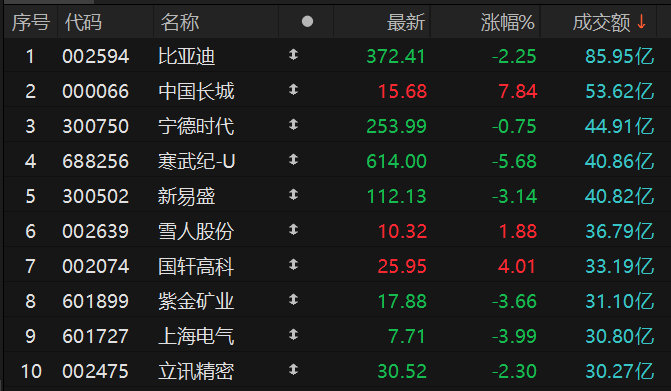Click the up-down arrow icon for 雪人股份

coord(293,230)
